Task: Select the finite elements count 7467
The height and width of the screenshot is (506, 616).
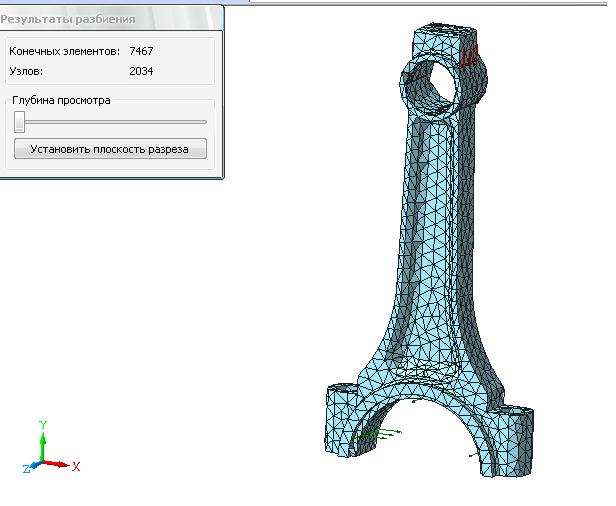Action: pos(141,51)
